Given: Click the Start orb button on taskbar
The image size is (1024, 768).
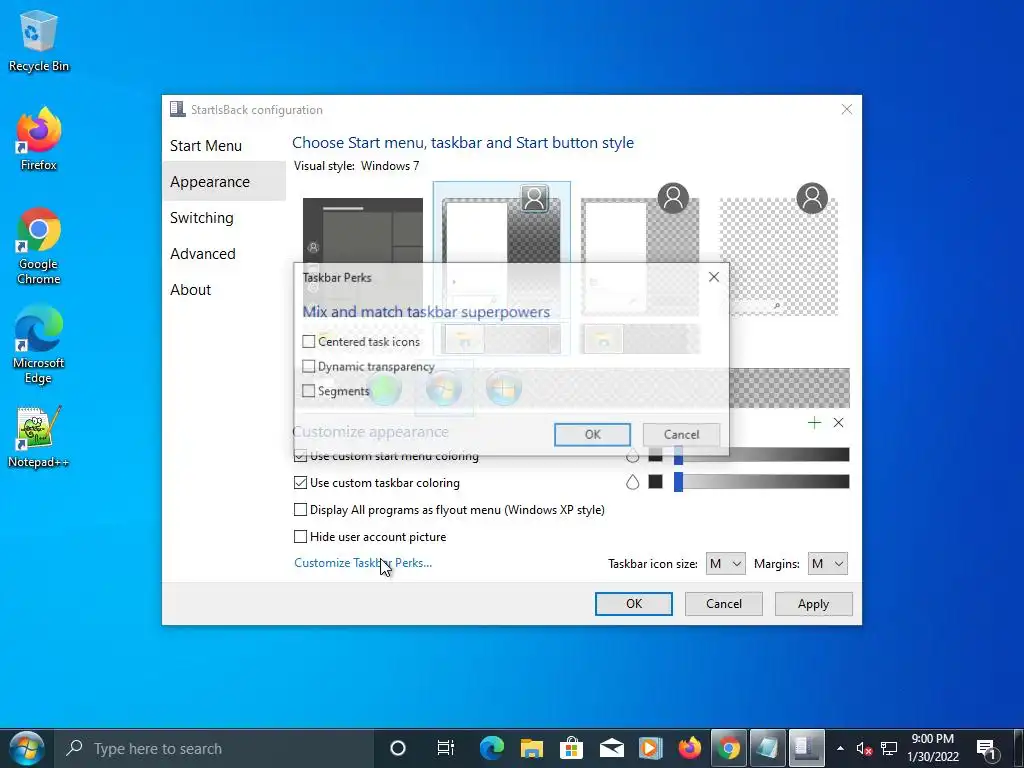Looking at the screenshot, I should (x=27, y=748).
